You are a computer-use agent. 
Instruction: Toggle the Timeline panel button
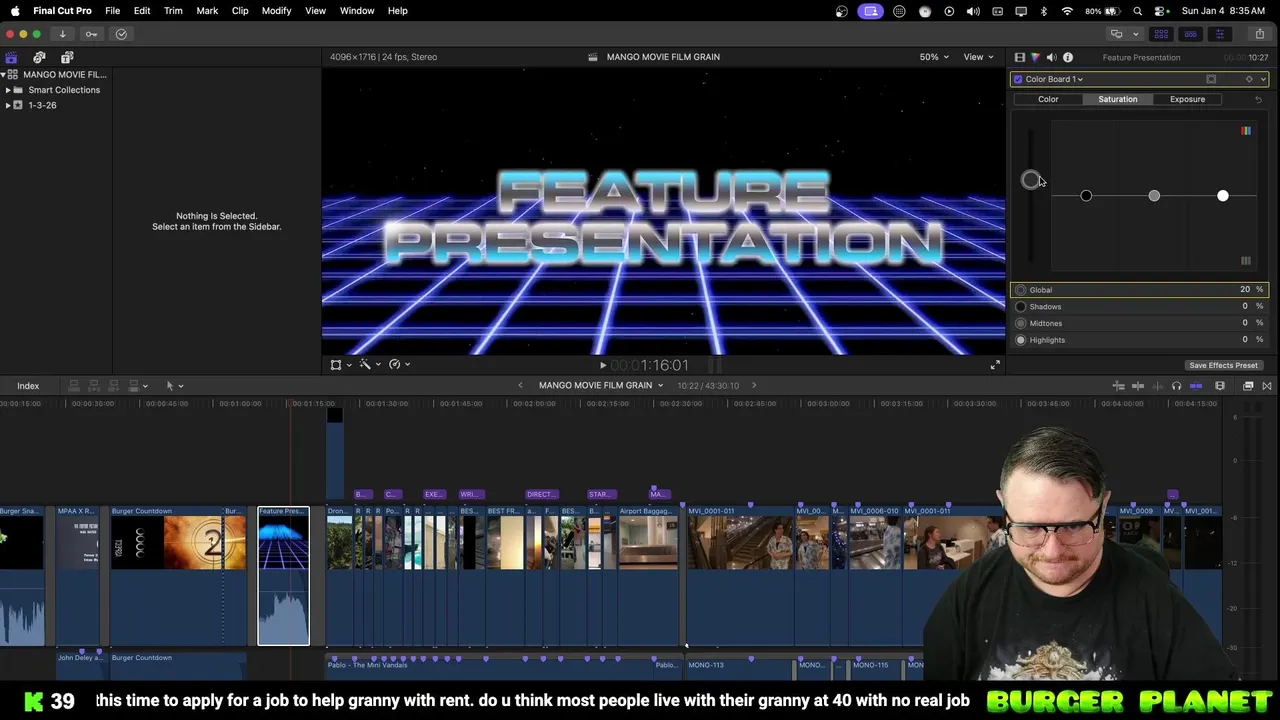1190,34
